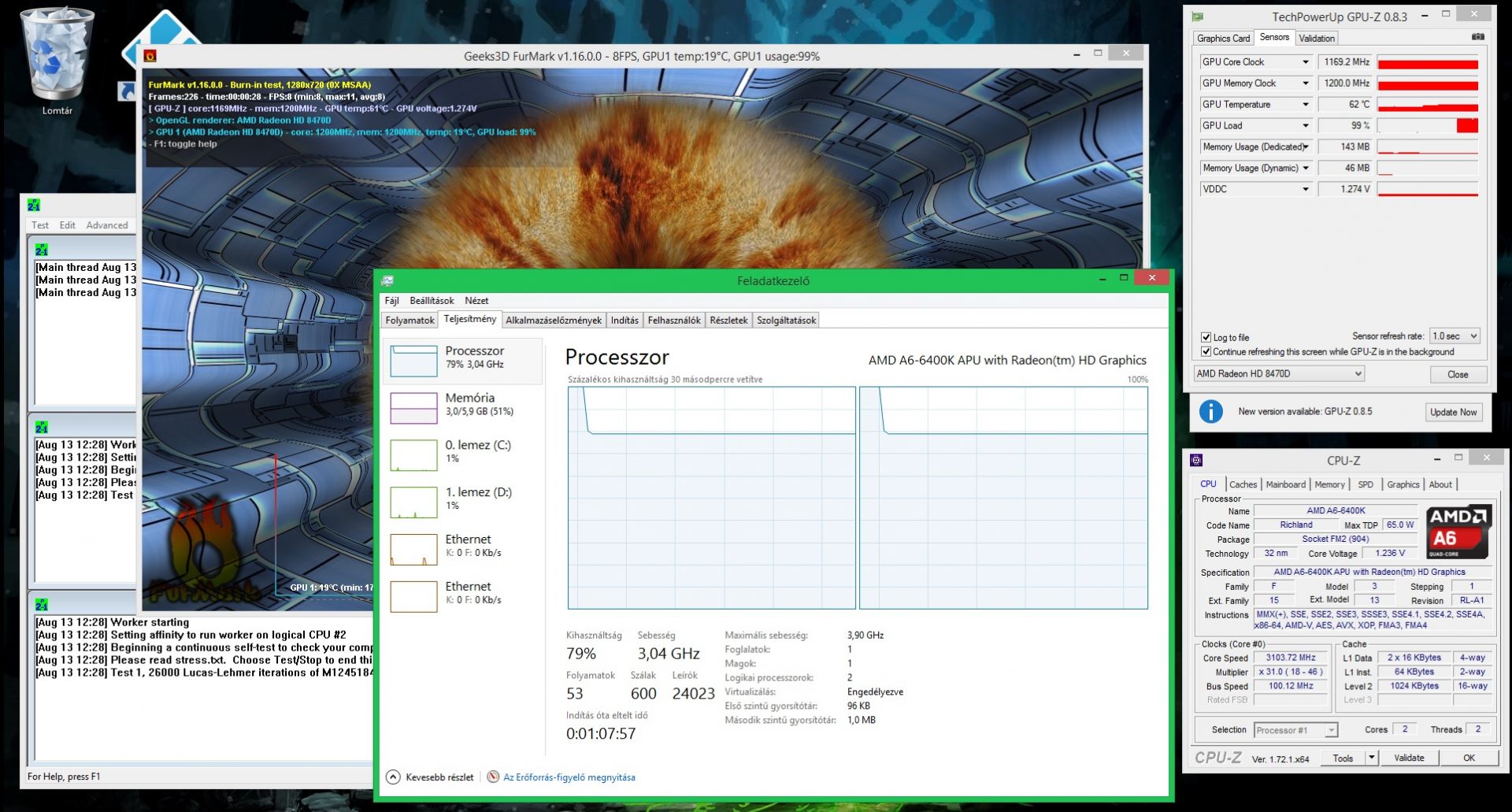Viewport: 1512px width, 812px height.
Task: Switch to CPU-Z Graphics tab
Action: 1403,484
